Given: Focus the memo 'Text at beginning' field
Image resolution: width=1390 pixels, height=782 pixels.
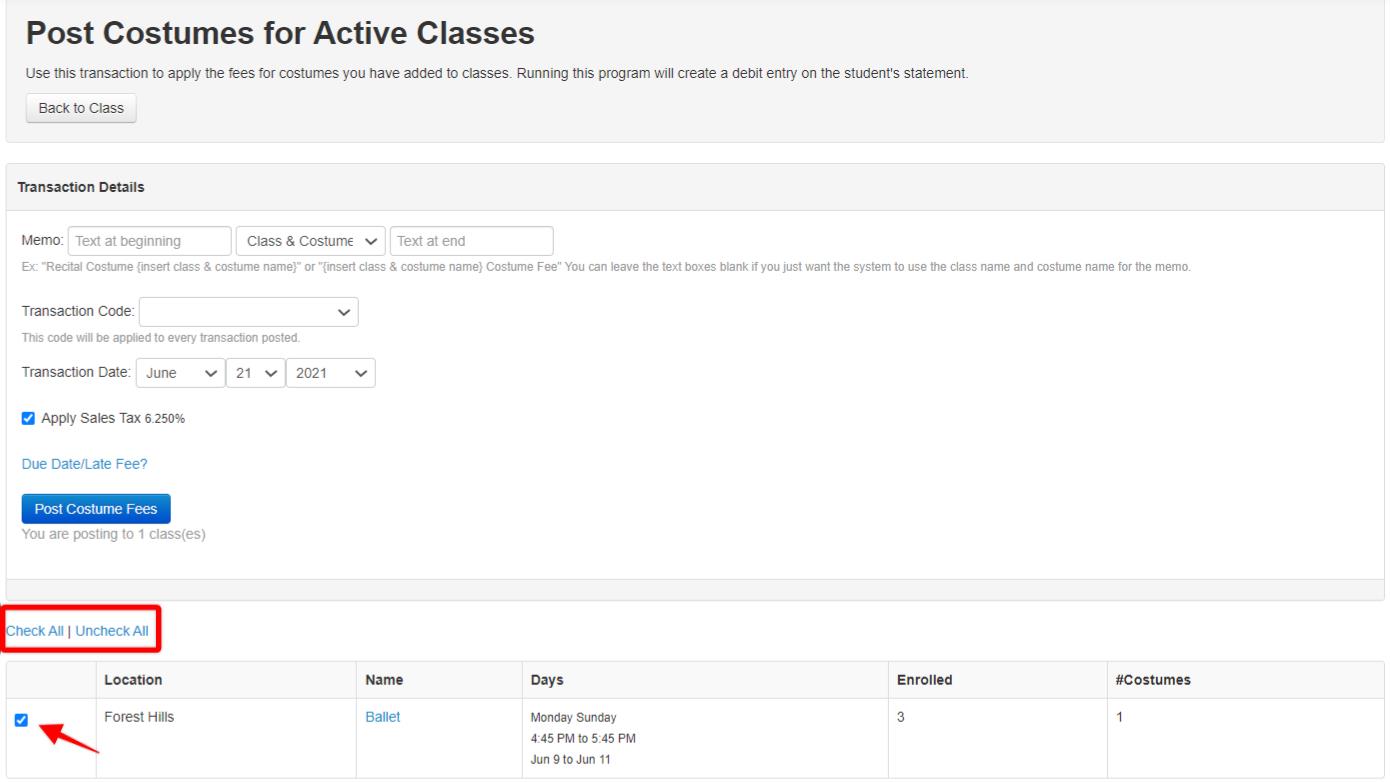Looking at the screenshot, I should click(x=150, y=241).
